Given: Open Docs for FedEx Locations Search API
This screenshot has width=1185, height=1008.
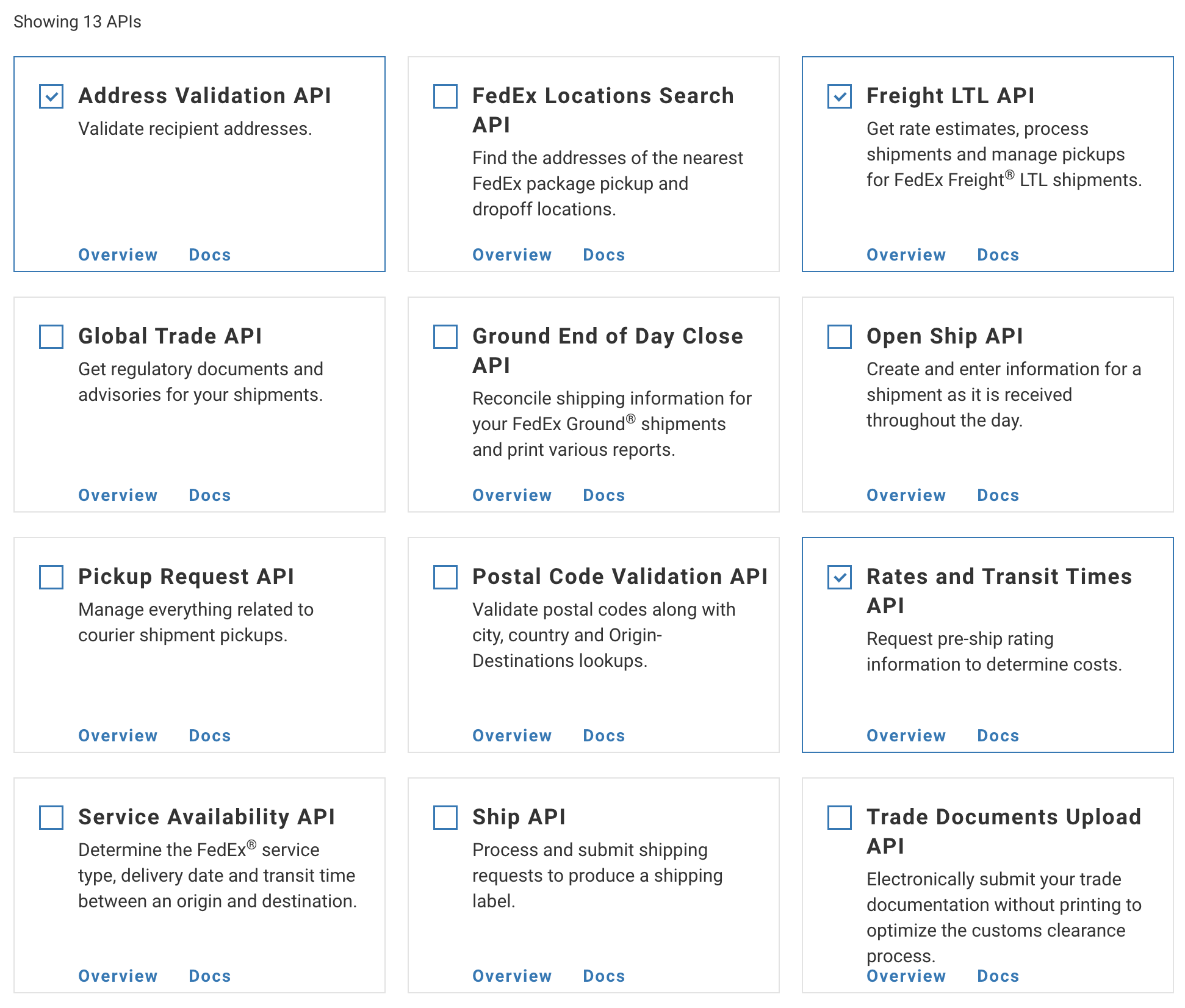Looking at the screenshot, I should click(603, 255).
